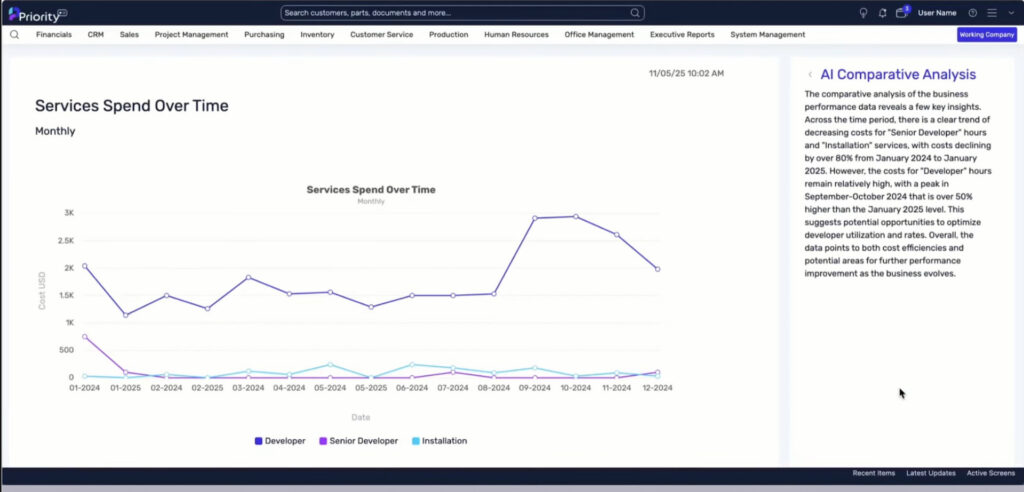
Task: Click the Working Company button
Action: 987,35
